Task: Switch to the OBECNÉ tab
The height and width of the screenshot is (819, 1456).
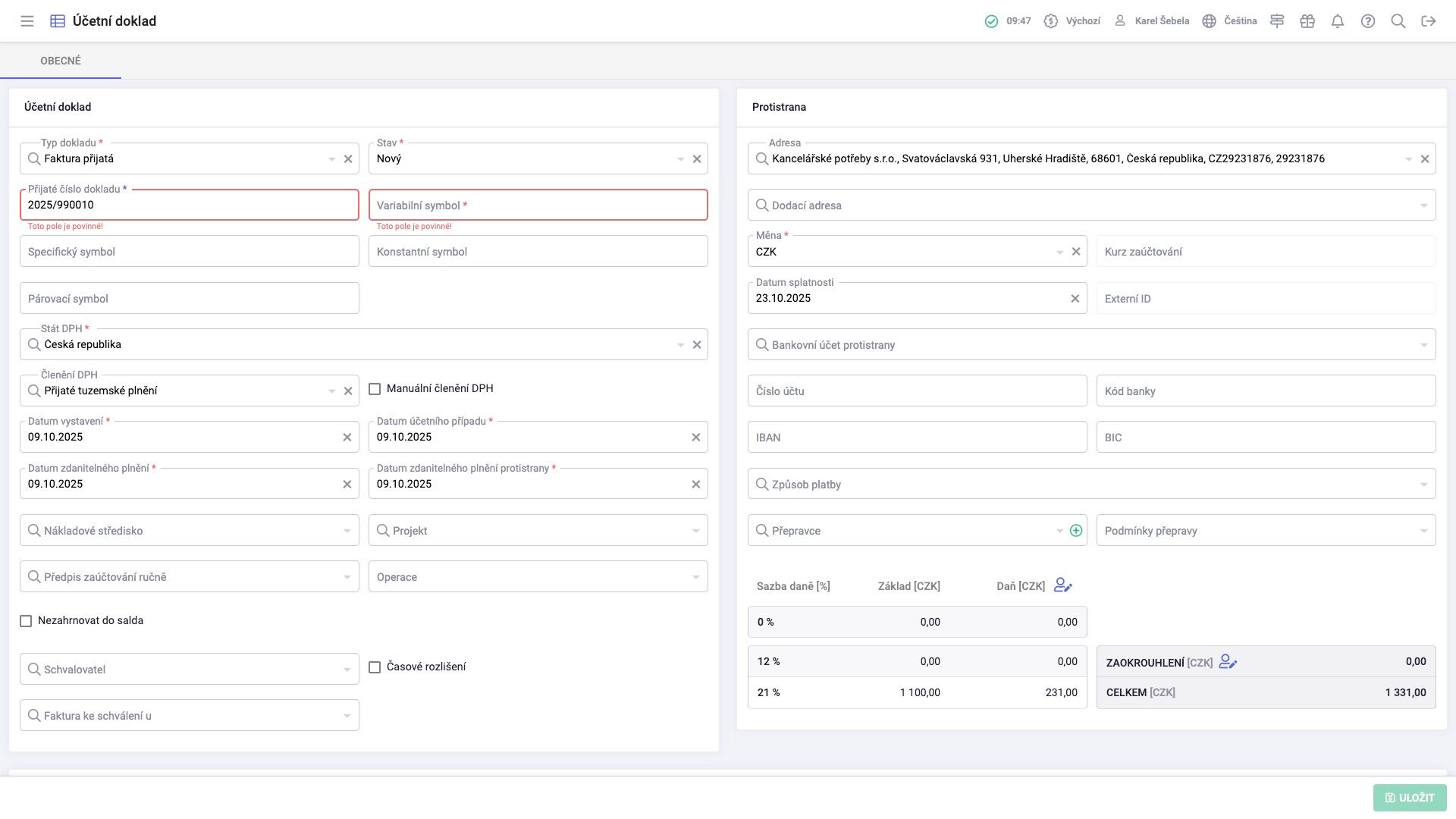Action: click(x=61, y=61)
